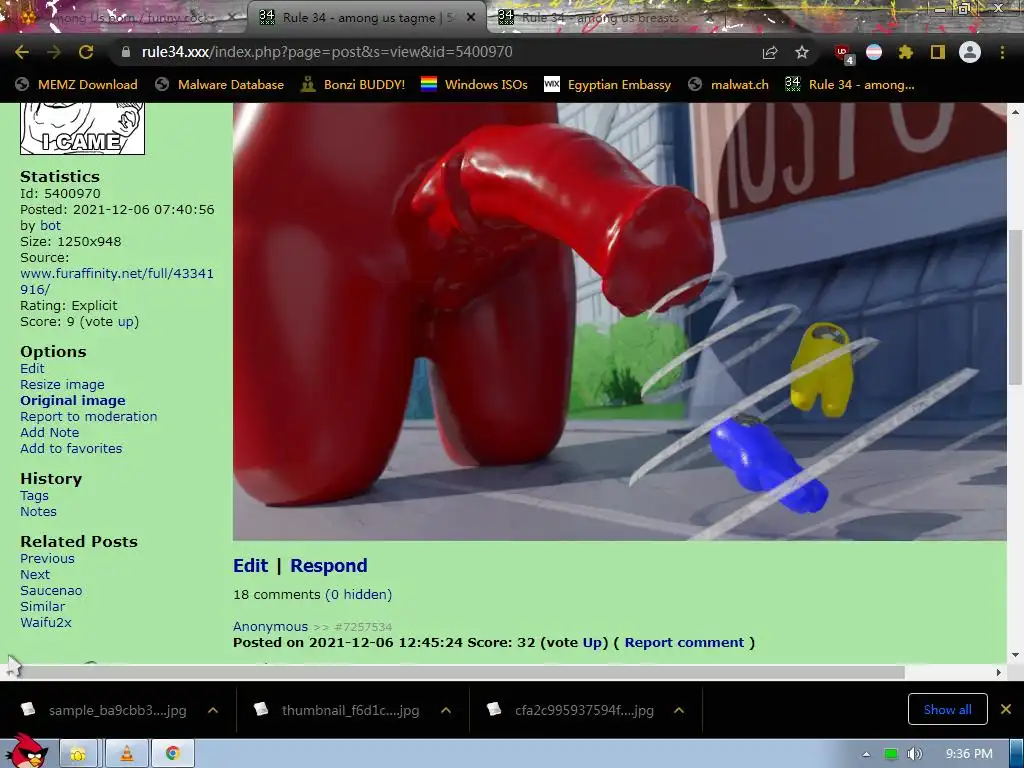Screen dimensions: 1024x768
Task: Go to Previous related post
Action: [47, 558]
